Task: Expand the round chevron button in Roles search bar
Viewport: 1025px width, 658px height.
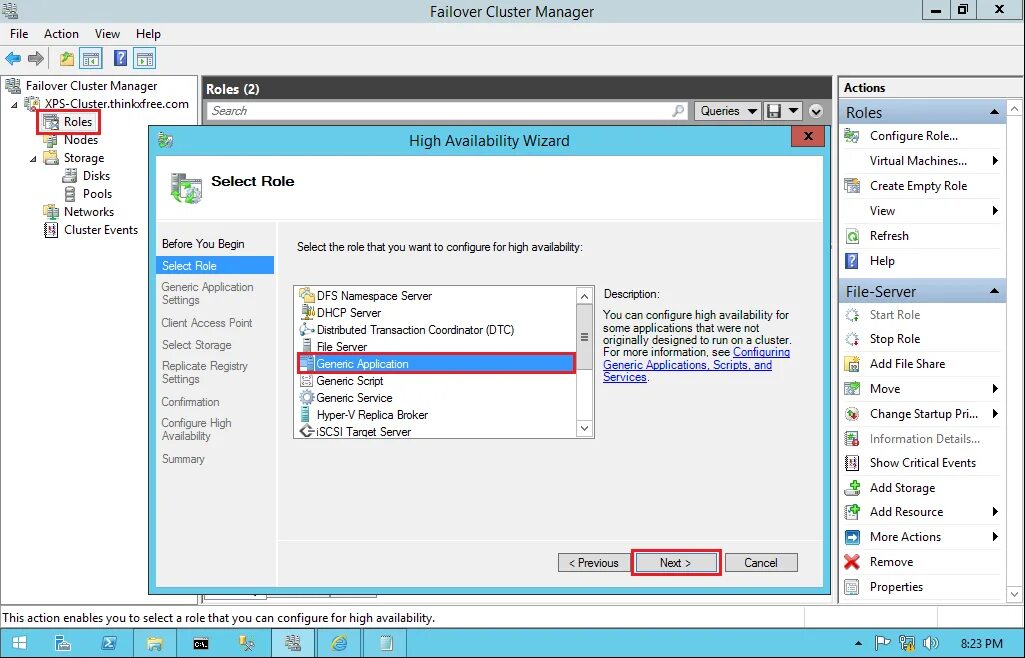Action: click(x=816, y=111)
